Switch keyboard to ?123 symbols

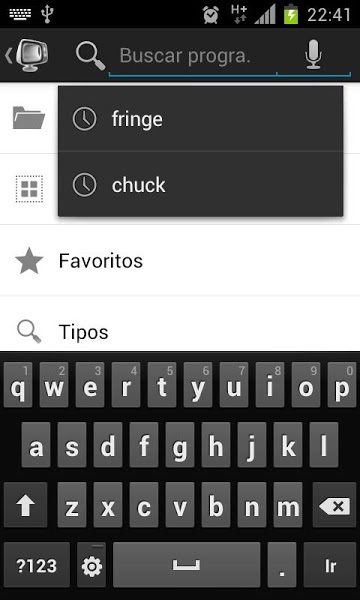pyautogui.click(x=37, y=565)
